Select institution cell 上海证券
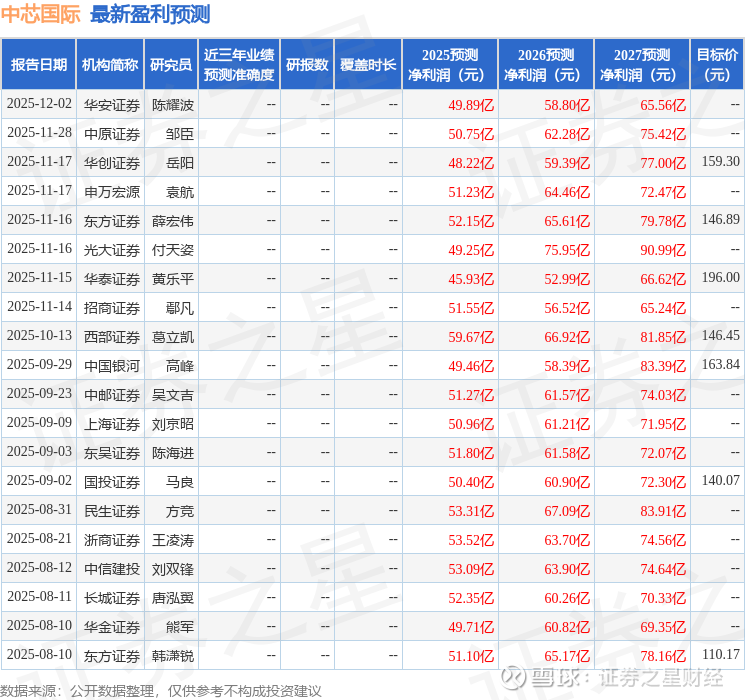This screenshot has height=700, width=745. (112, 424)
